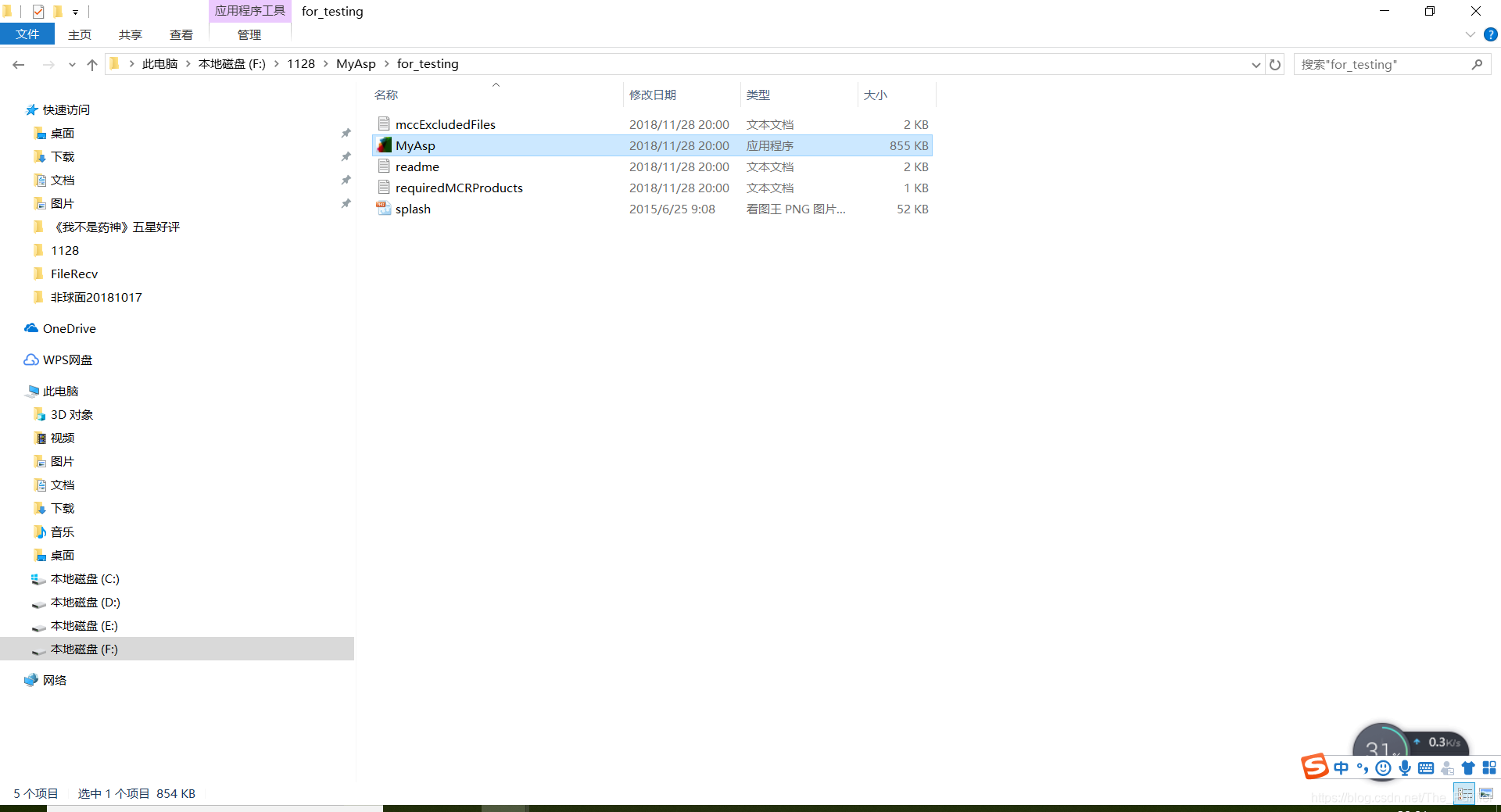
Task: Select the readme text file
Action: click(417, 166)
